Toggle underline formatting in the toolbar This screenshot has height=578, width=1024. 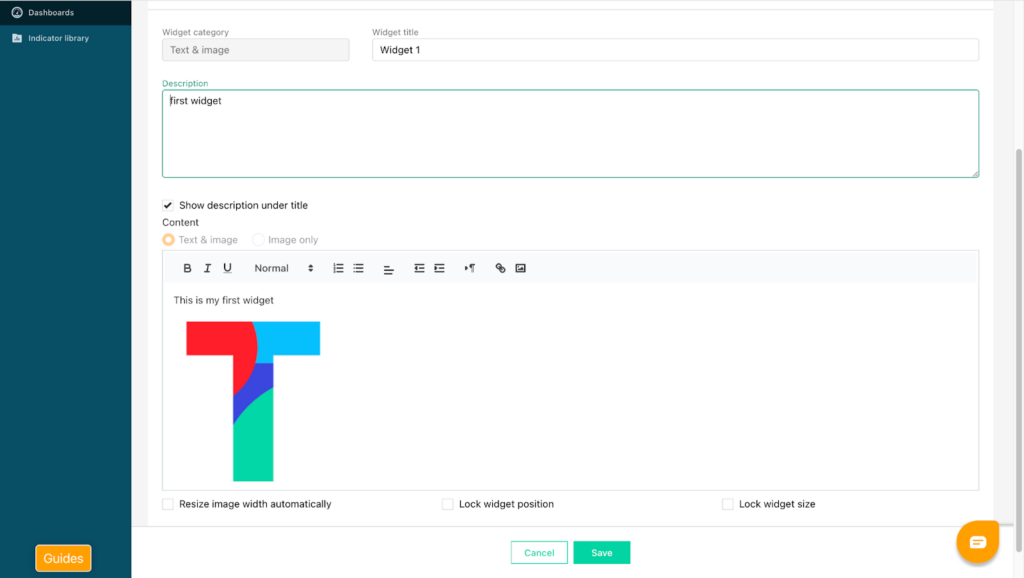[227, 268]
